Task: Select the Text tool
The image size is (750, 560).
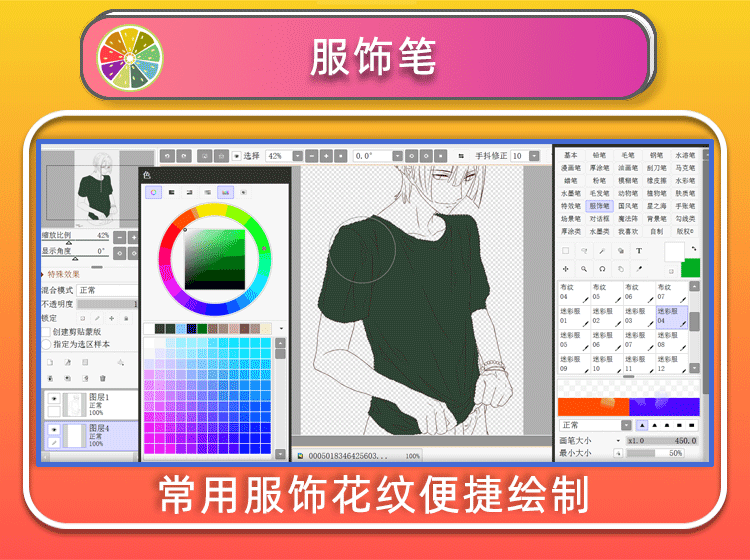Action: (639, 251)
